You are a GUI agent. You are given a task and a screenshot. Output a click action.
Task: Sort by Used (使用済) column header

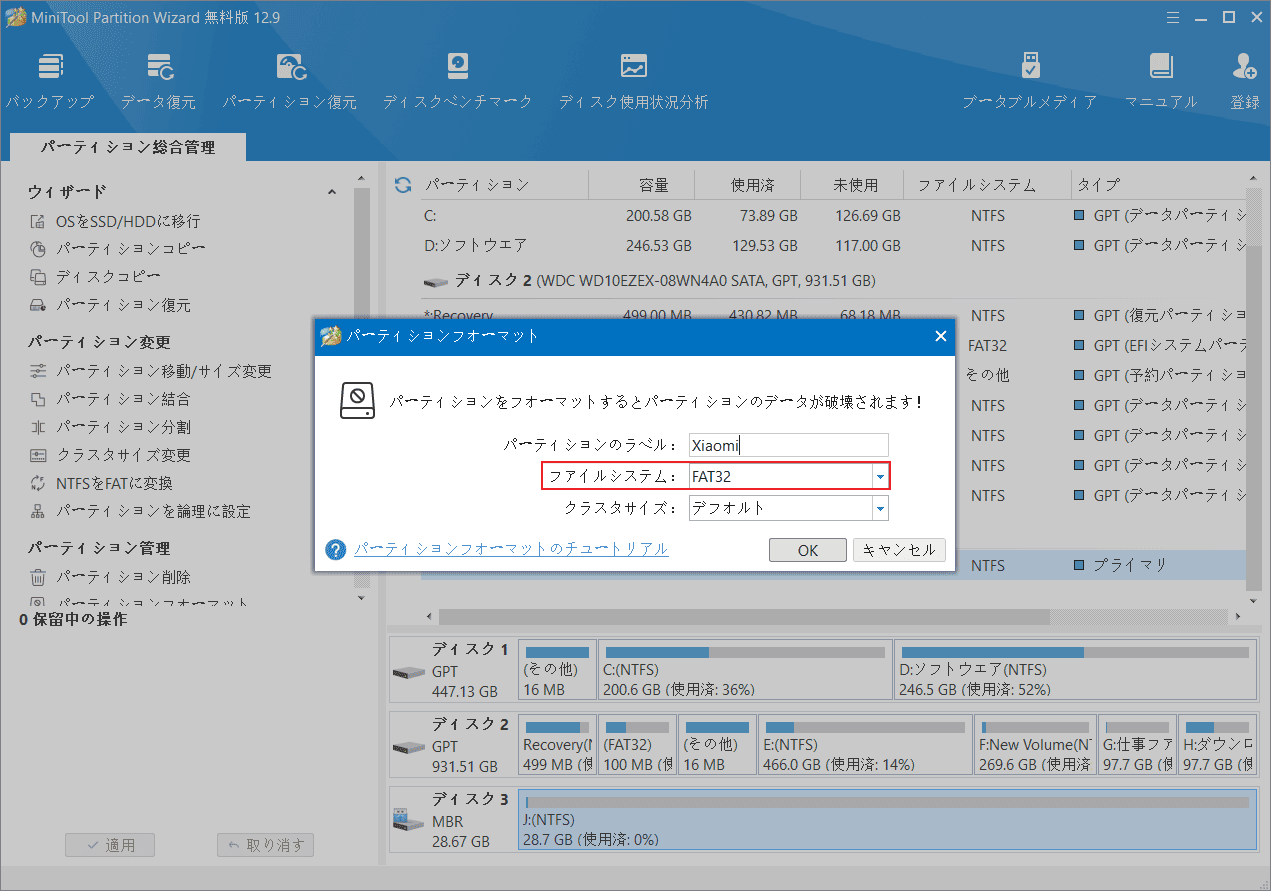point(751,185)
